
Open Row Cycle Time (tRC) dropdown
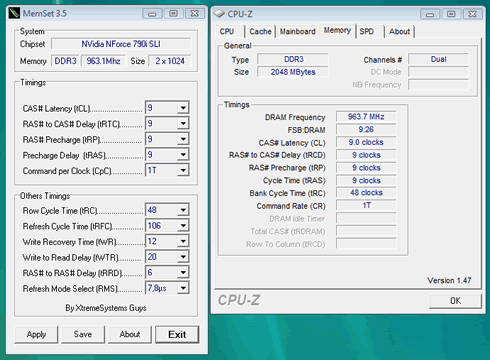(x=183, y=210)
